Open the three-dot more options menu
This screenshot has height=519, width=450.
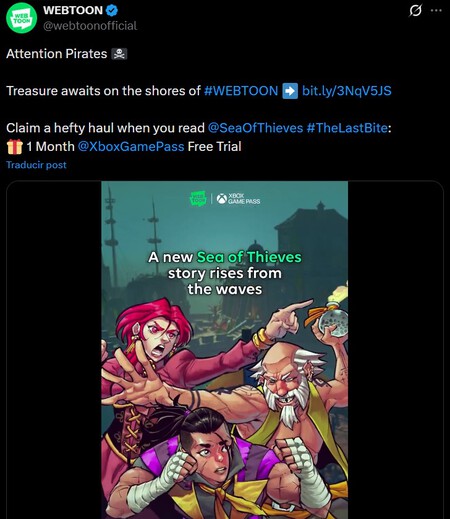[x=436, y=10]
